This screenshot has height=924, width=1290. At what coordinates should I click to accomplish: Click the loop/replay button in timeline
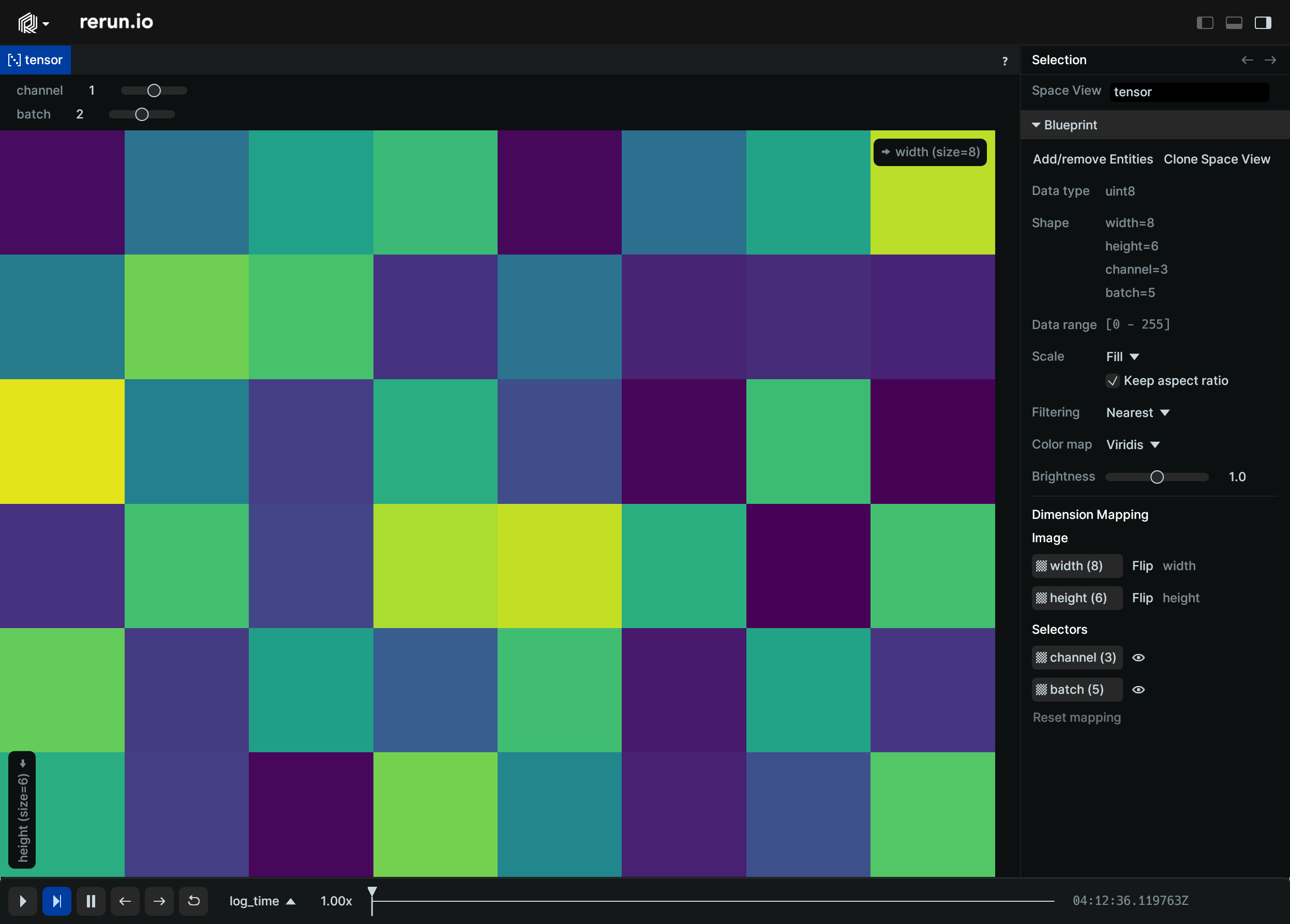pyautogui.click(x=193, y=901)
